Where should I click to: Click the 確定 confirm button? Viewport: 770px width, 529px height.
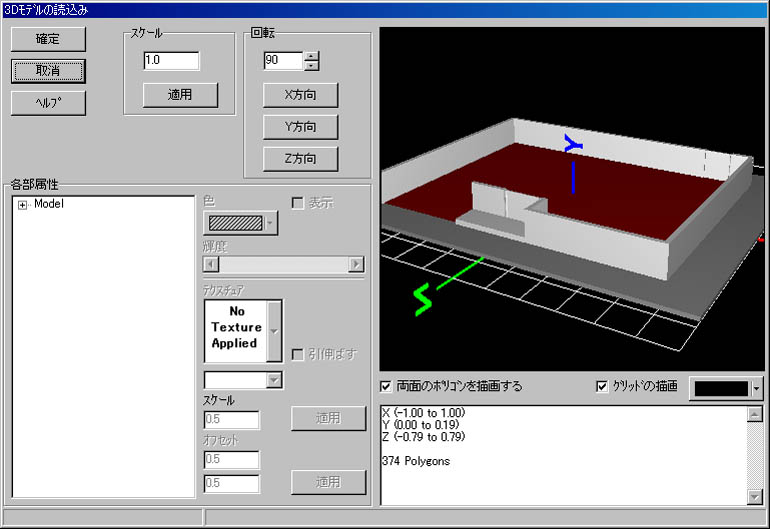[x=48, y=39]
